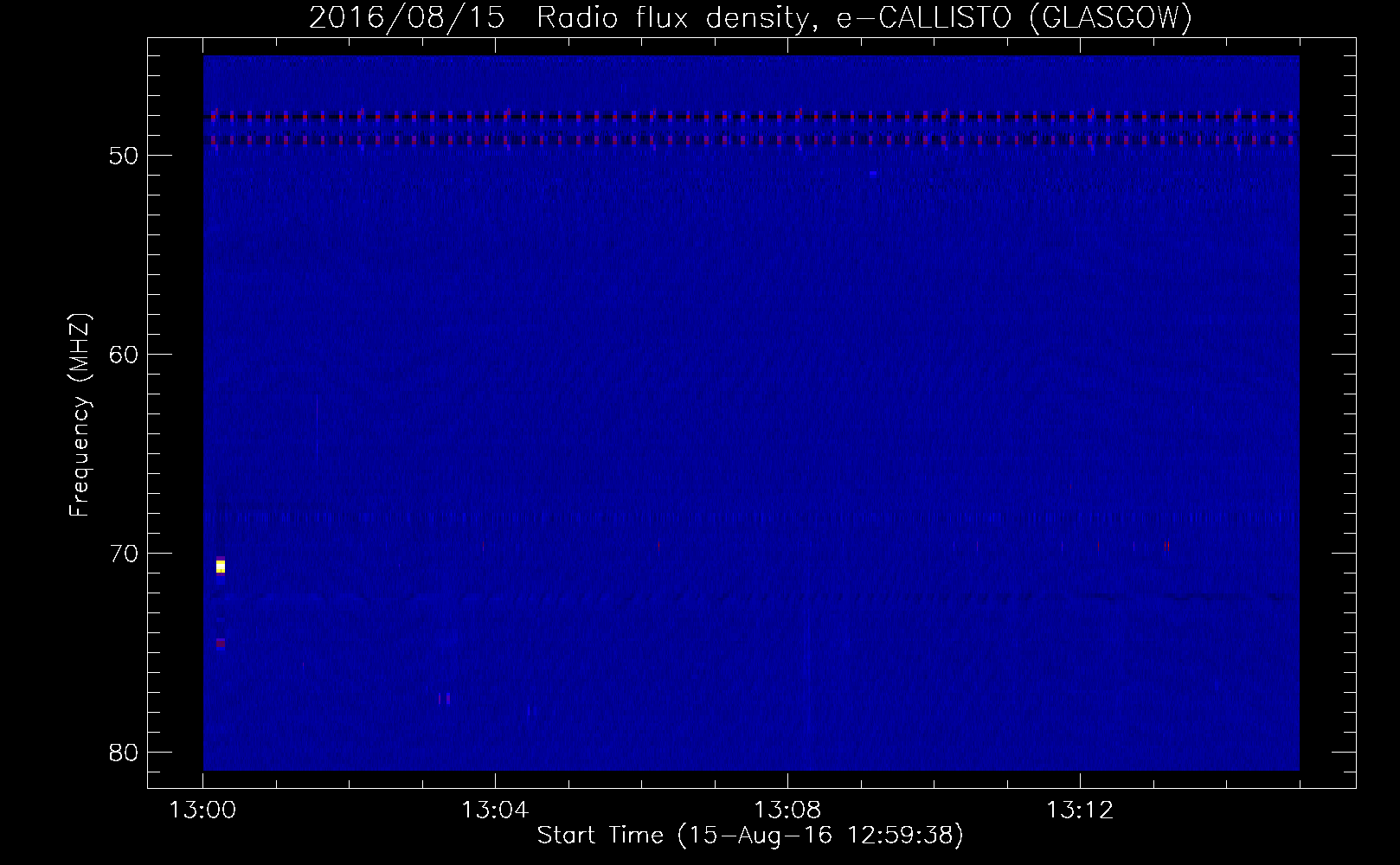Click the "13:04" time tick label

click(495, 811)
